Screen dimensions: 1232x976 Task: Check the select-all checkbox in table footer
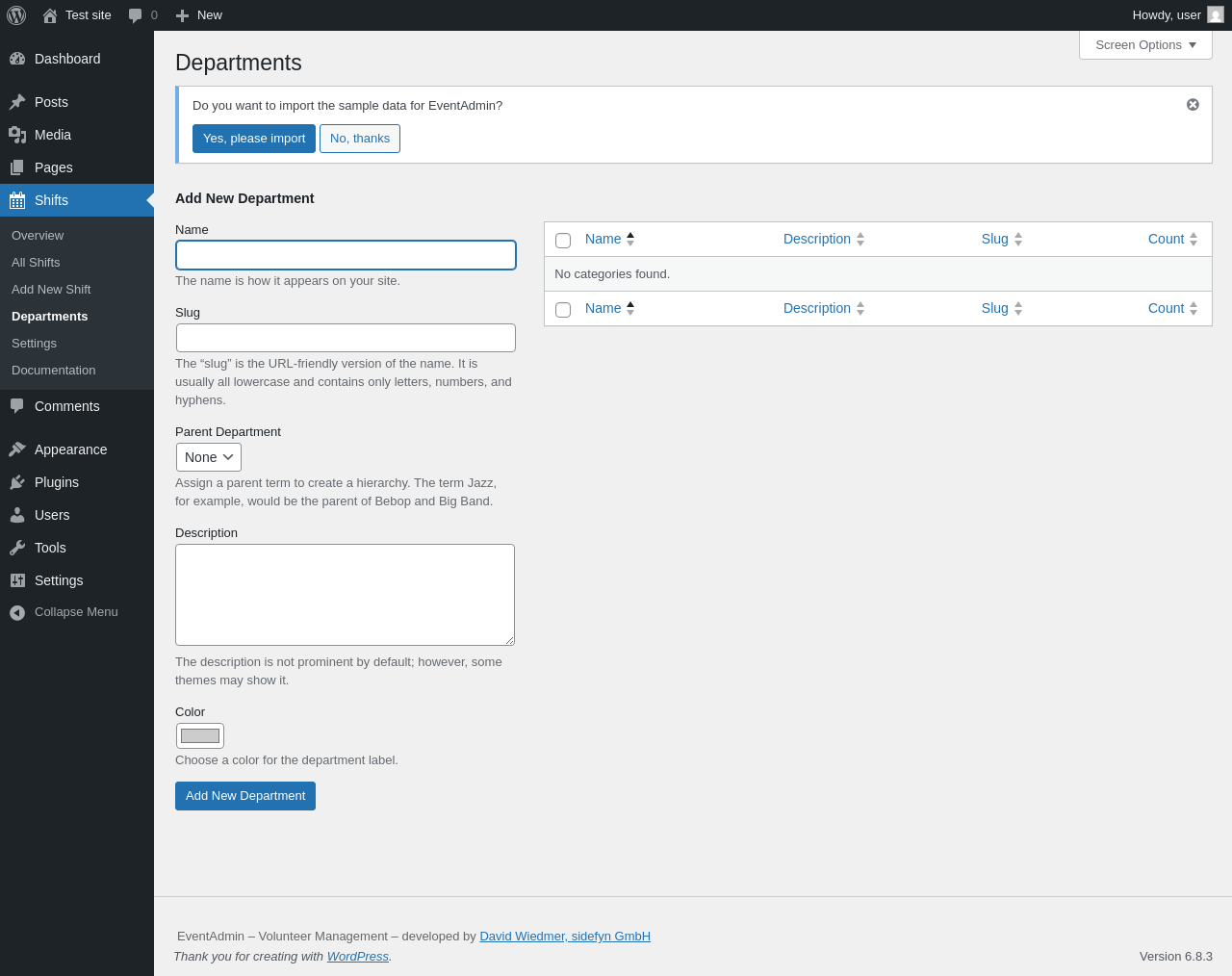(563, 309)
